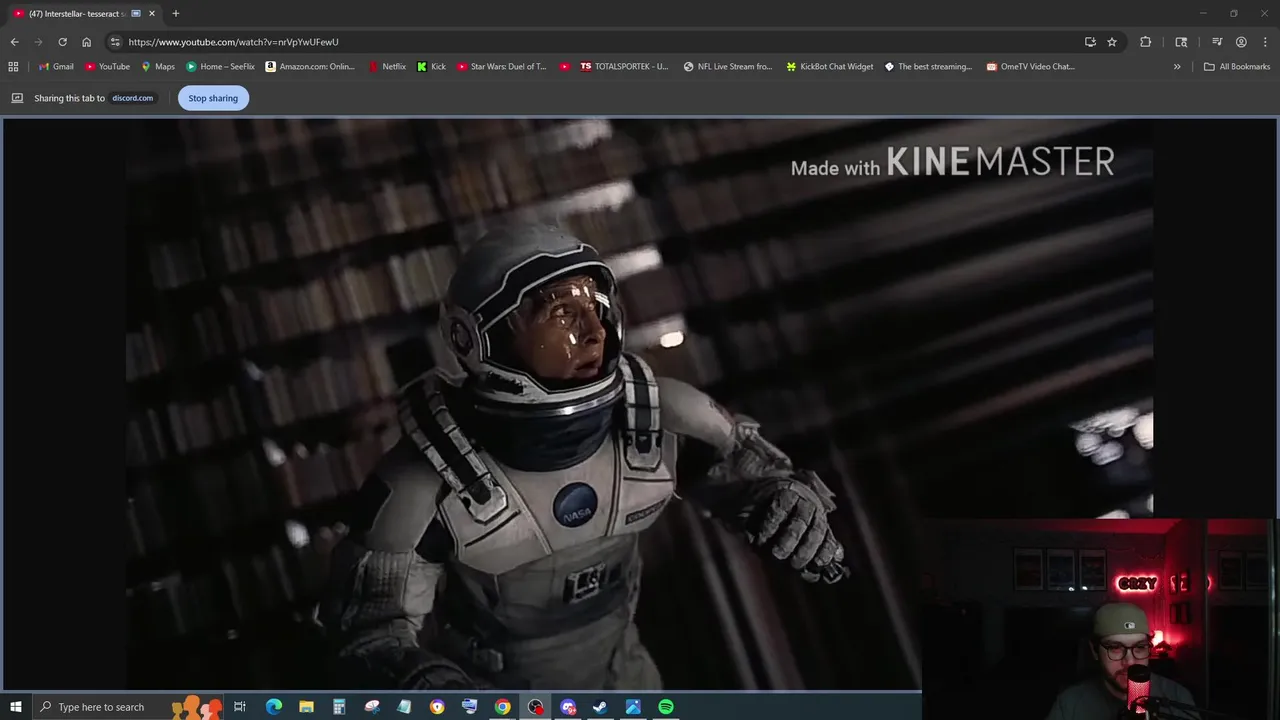
Task: Reload the YouTube page
Action: [62, 42]
